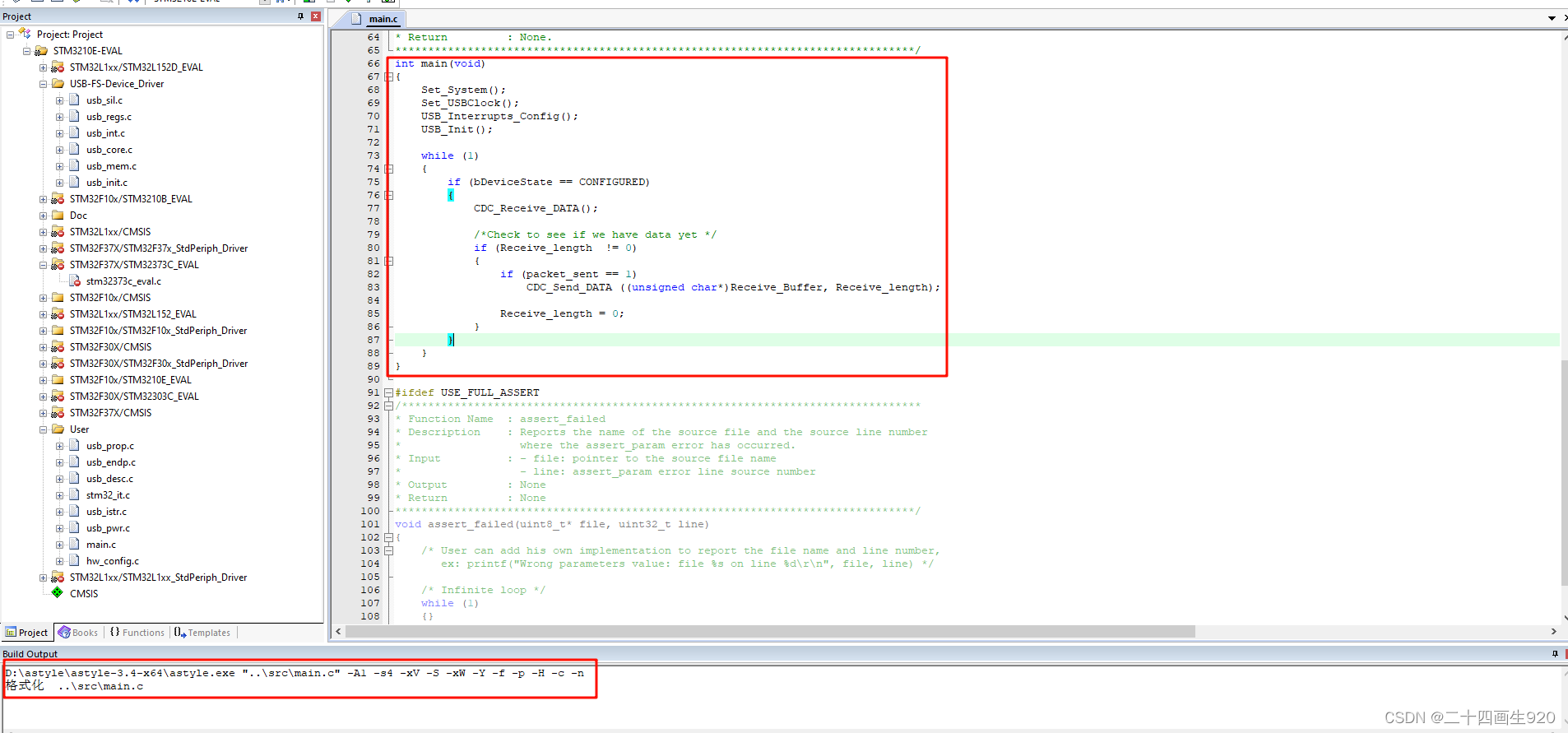The height and width of the screenshot is (733, 1568).
Task: Select STM32L1xx/STM32L1xx_StdPeriph_Driver group label
Action: click(x=158, y=578)
